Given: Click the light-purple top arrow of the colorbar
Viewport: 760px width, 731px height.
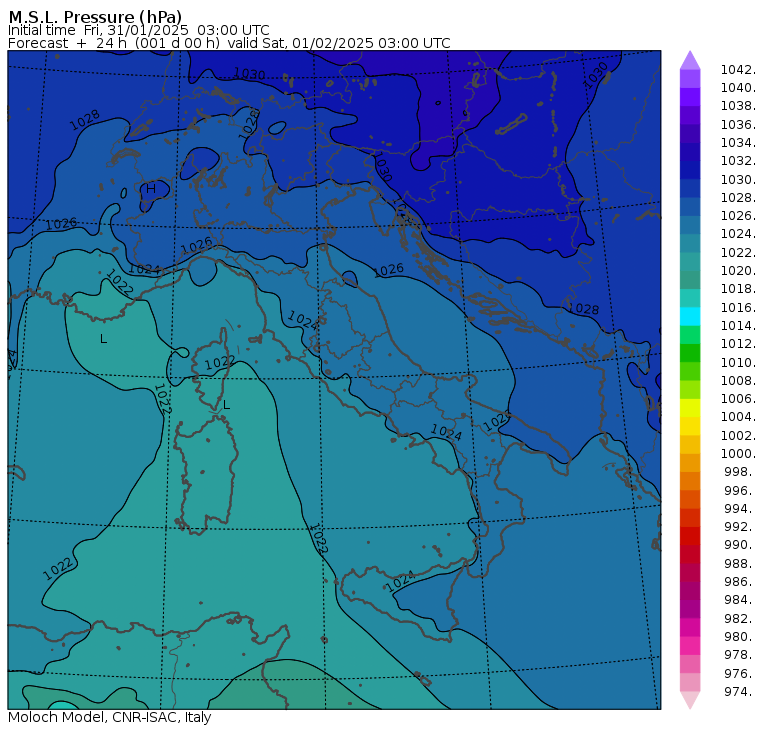Looking at the screenshot, I should (690, 60).
